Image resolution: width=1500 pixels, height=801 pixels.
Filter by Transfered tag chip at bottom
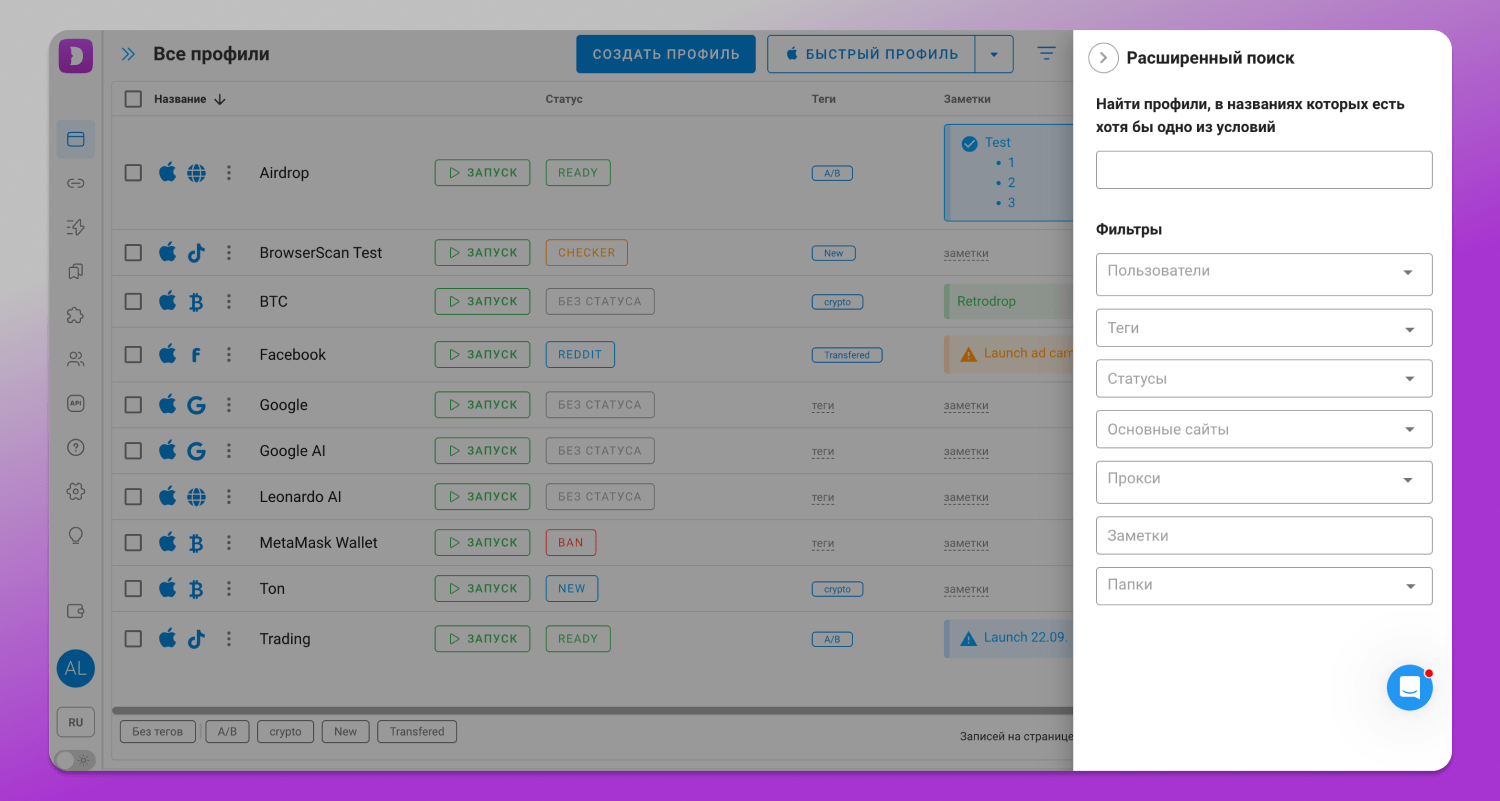tap(417, 732)
